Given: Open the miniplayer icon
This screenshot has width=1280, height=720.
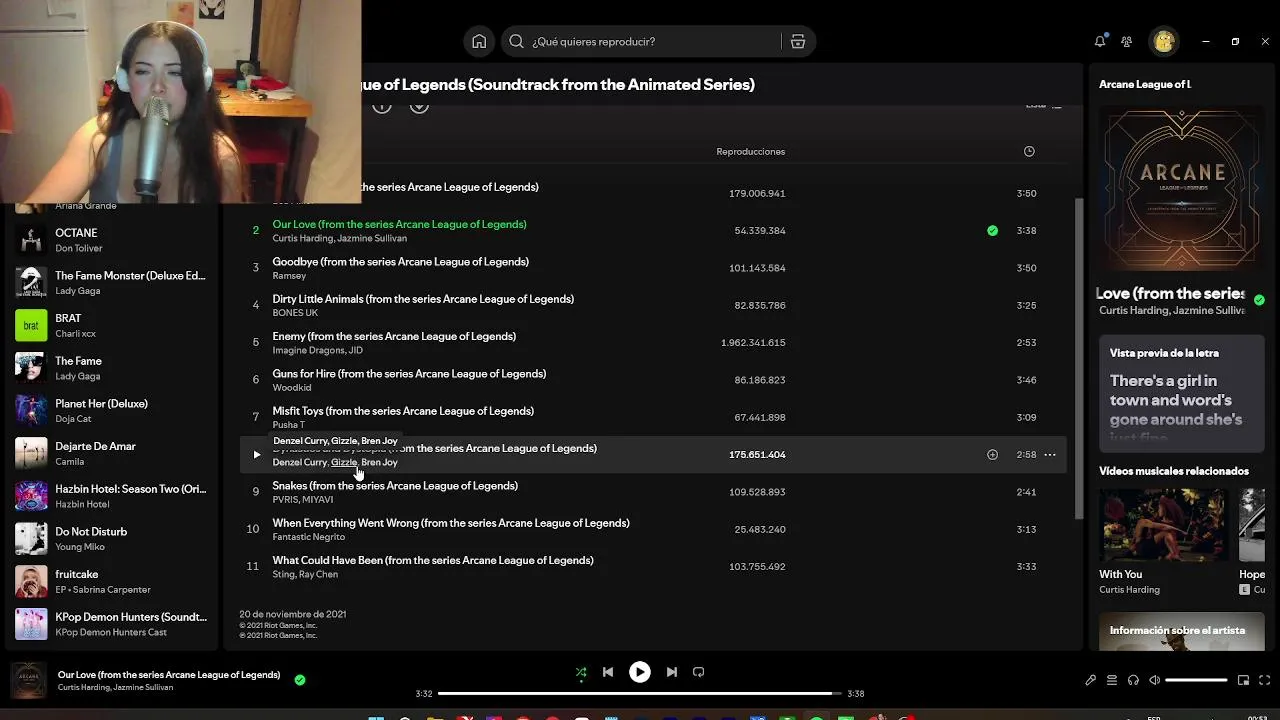Looking at the screenshot, I should click(x=1243, y=680).
